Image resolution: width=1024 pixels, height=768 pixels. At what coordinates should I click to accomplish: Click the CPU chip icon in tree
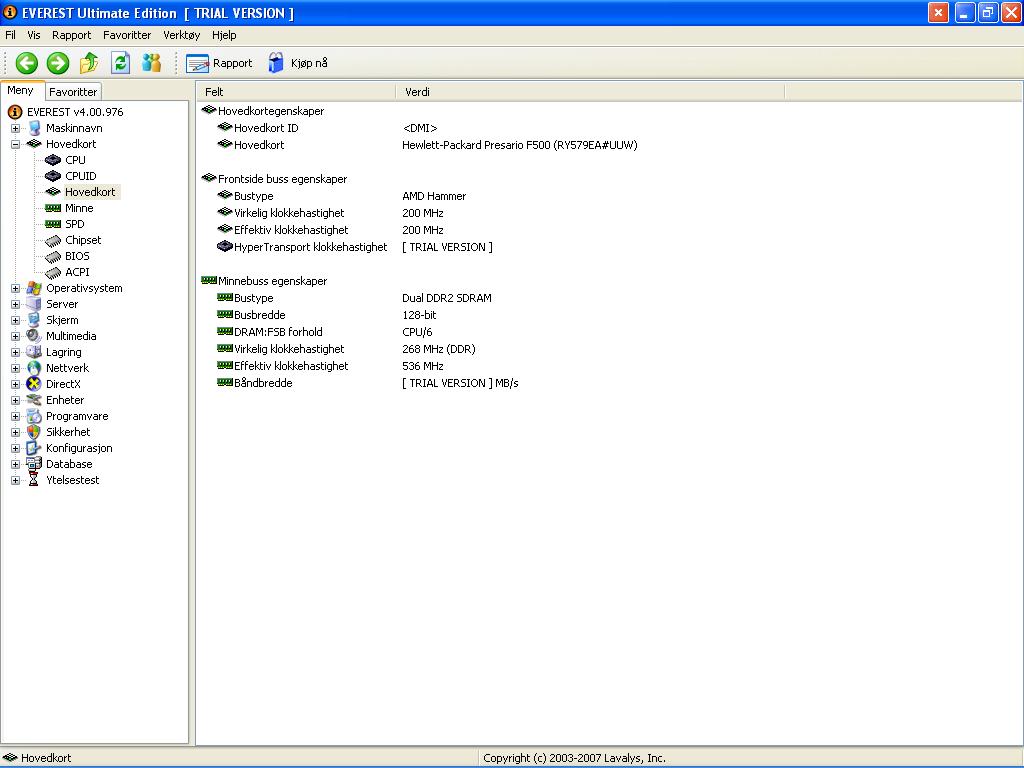[53, 160]
